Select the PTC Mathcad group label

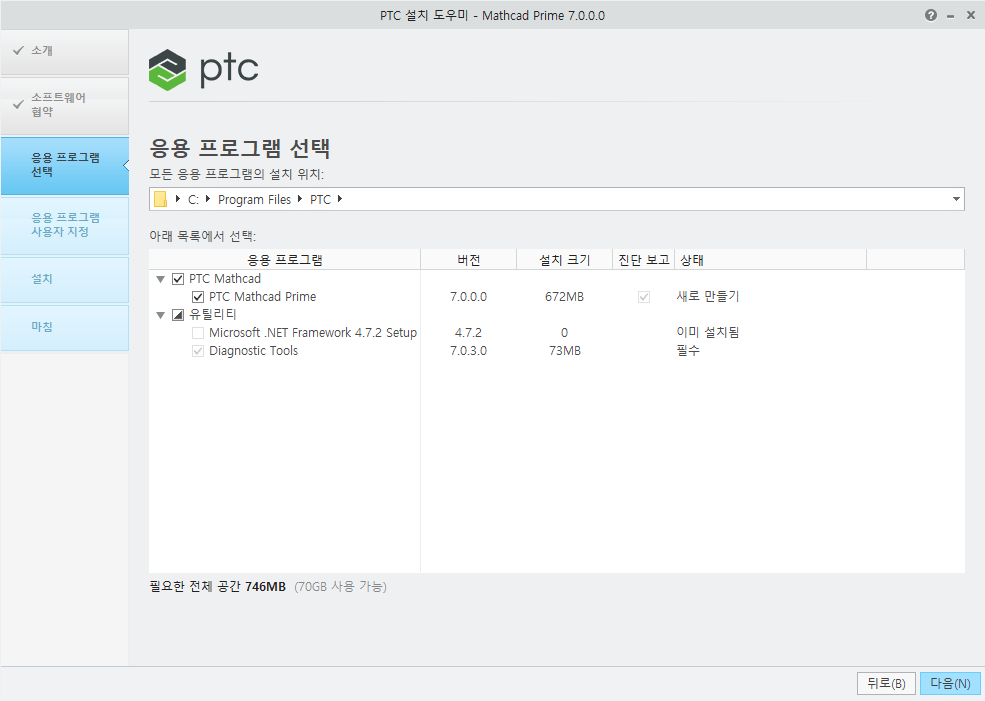(225, 279)
